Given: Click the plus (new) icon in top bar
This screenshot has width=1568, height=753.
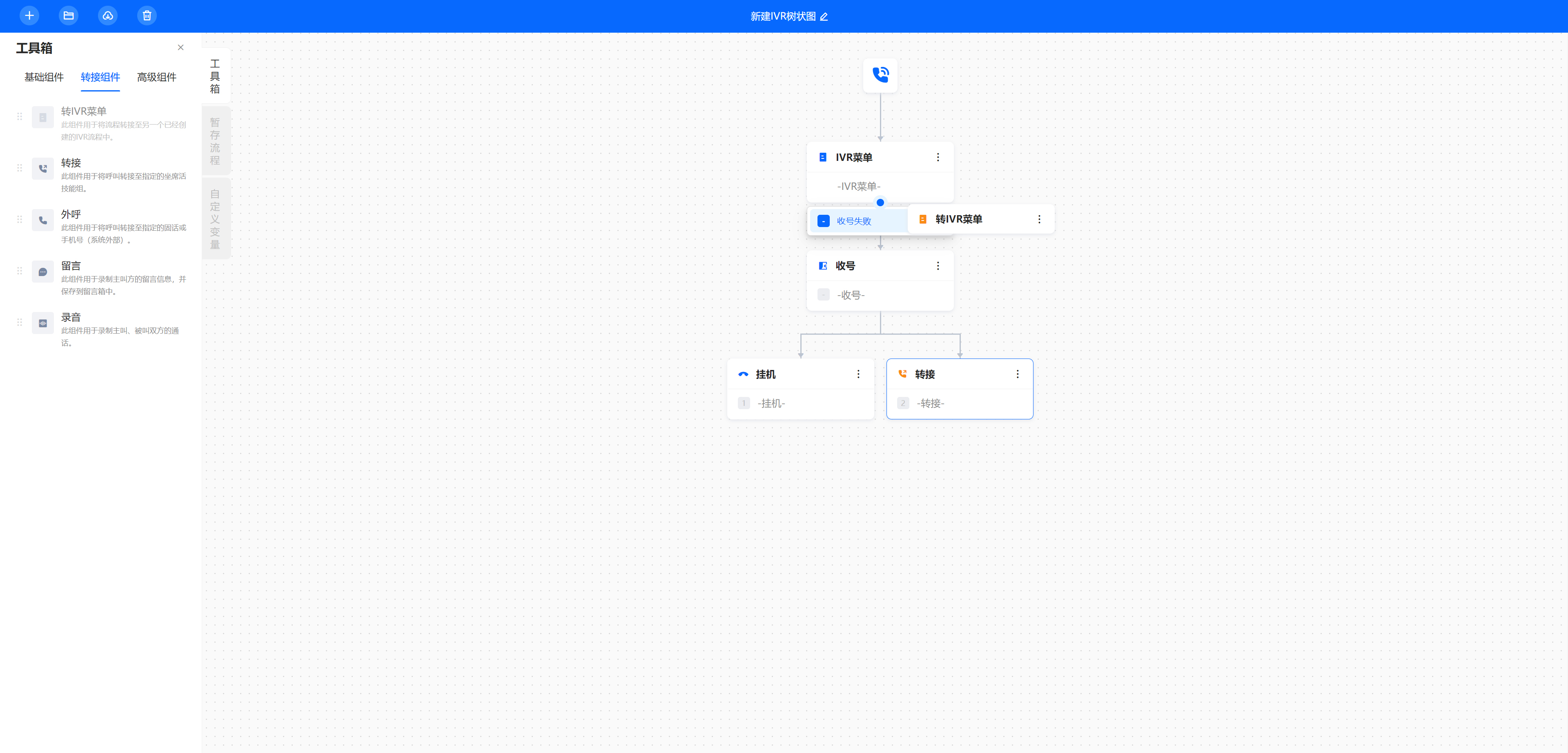Looking at the screenshot, I should (x=29, y=16).
